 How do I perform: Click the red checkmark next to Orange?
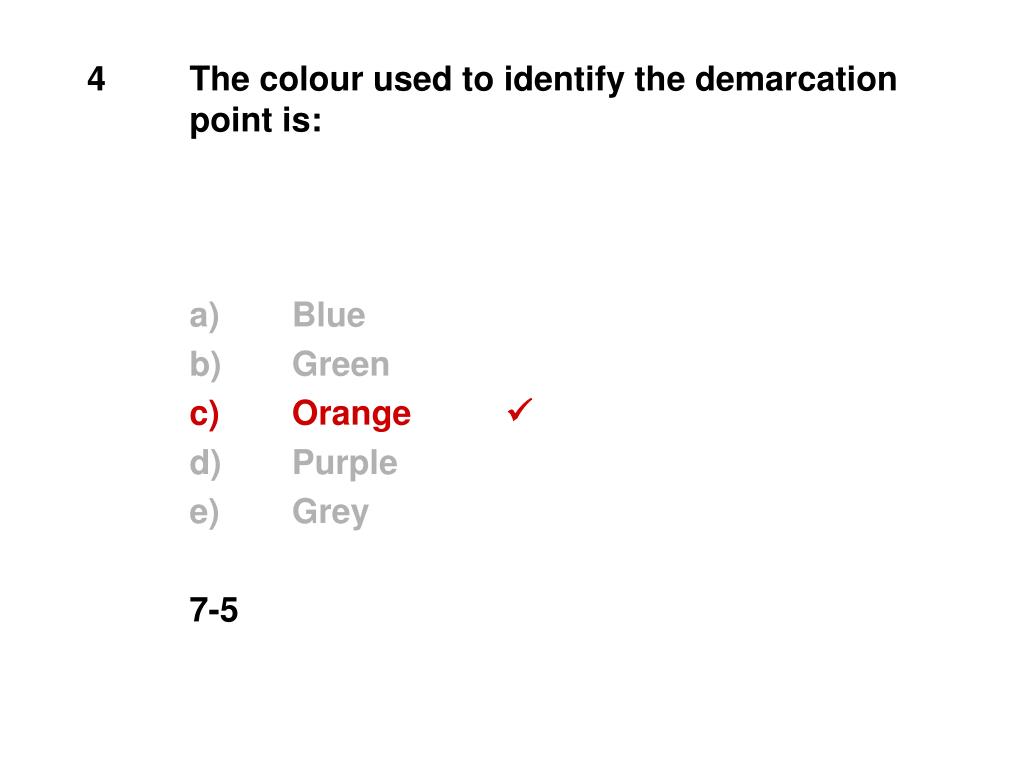520,409
